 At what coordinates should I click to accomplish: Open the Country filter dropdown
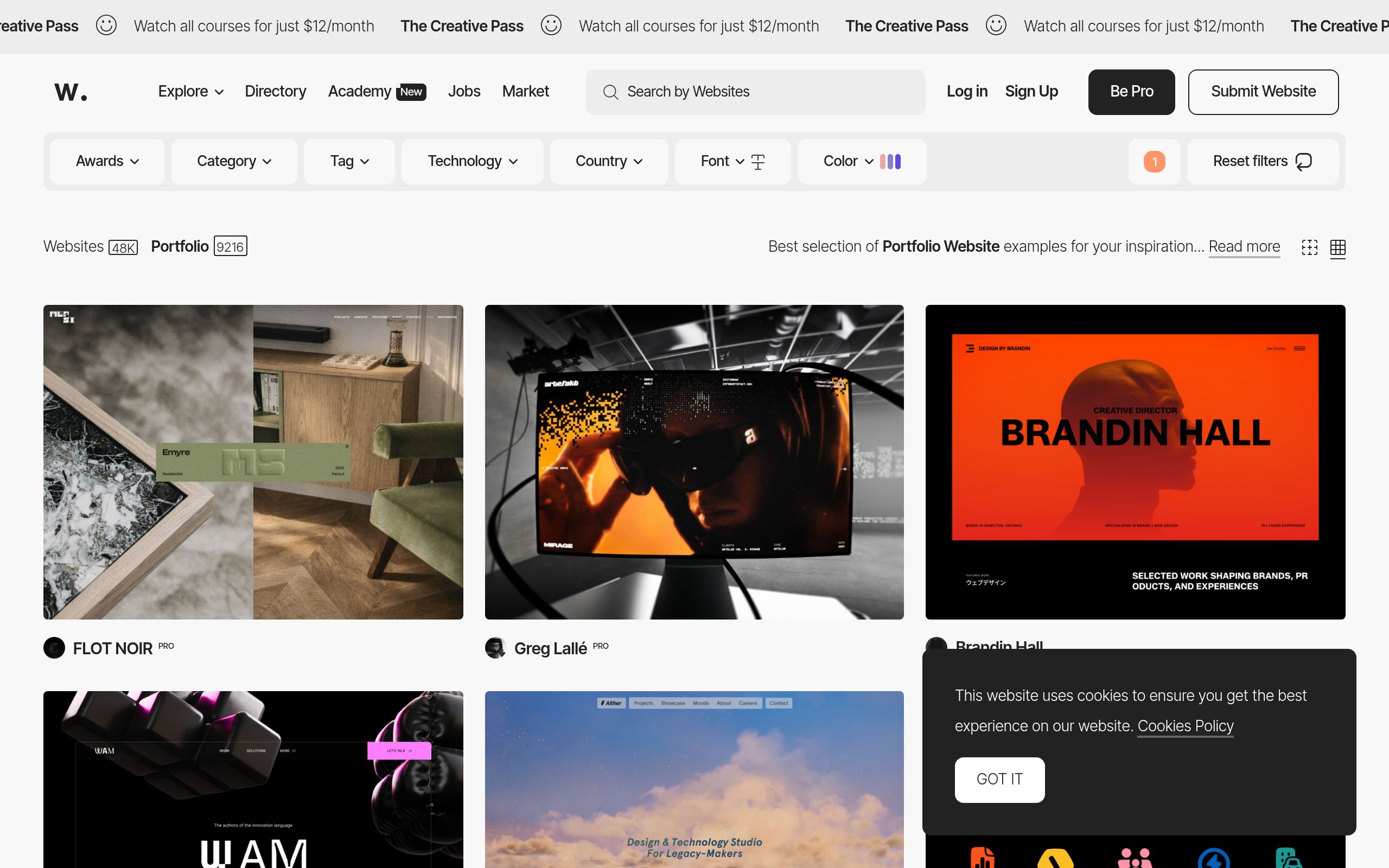(x=608, y=161)
